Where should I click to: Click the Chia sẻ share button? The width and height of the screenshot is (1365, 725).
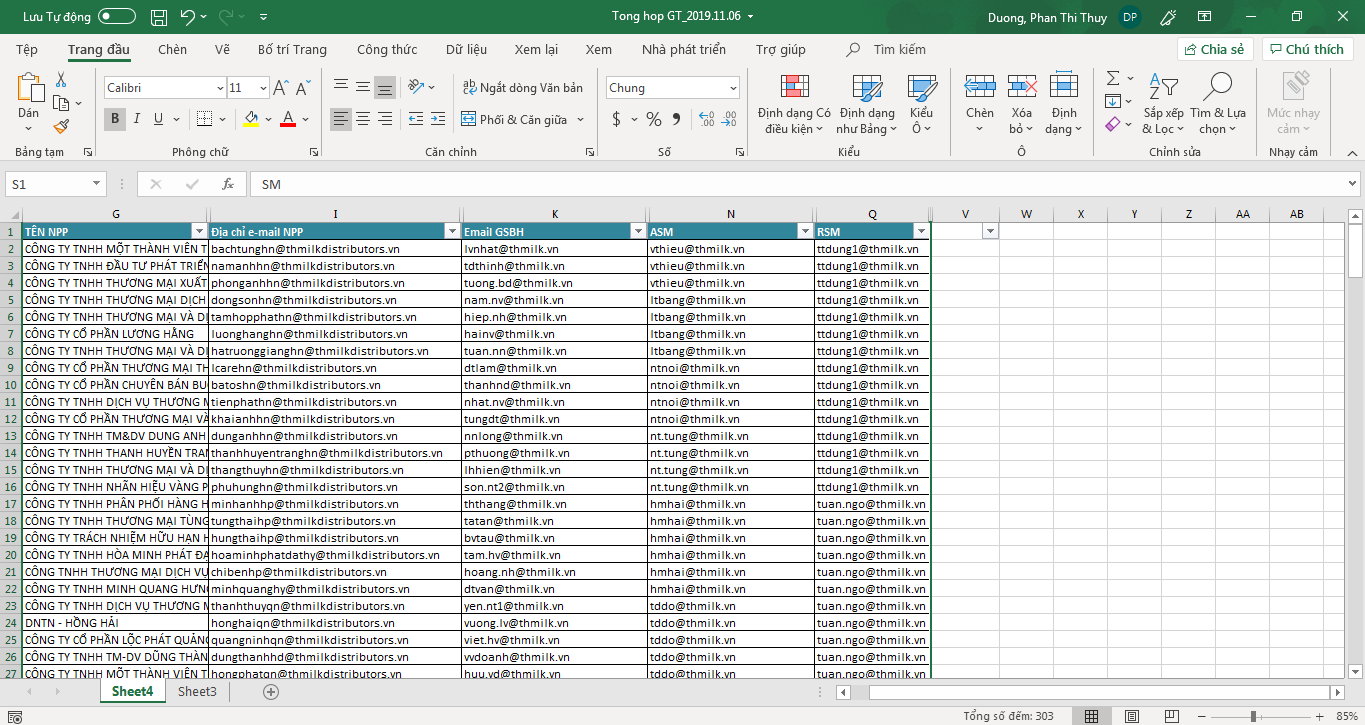click(x=1215, y=49)
